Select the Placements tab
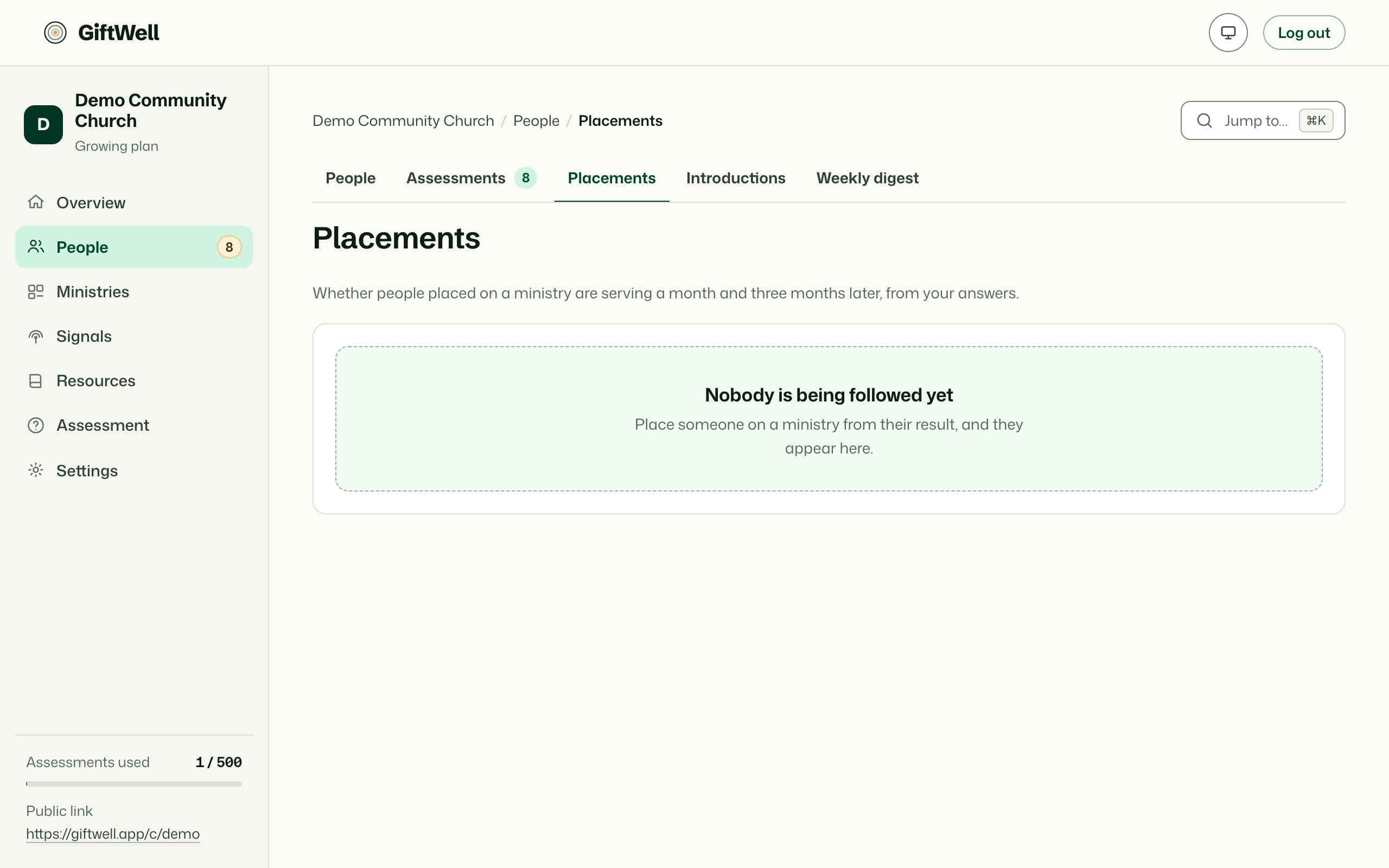This screenshot has height=868, width=1389. tap(611, 178)
